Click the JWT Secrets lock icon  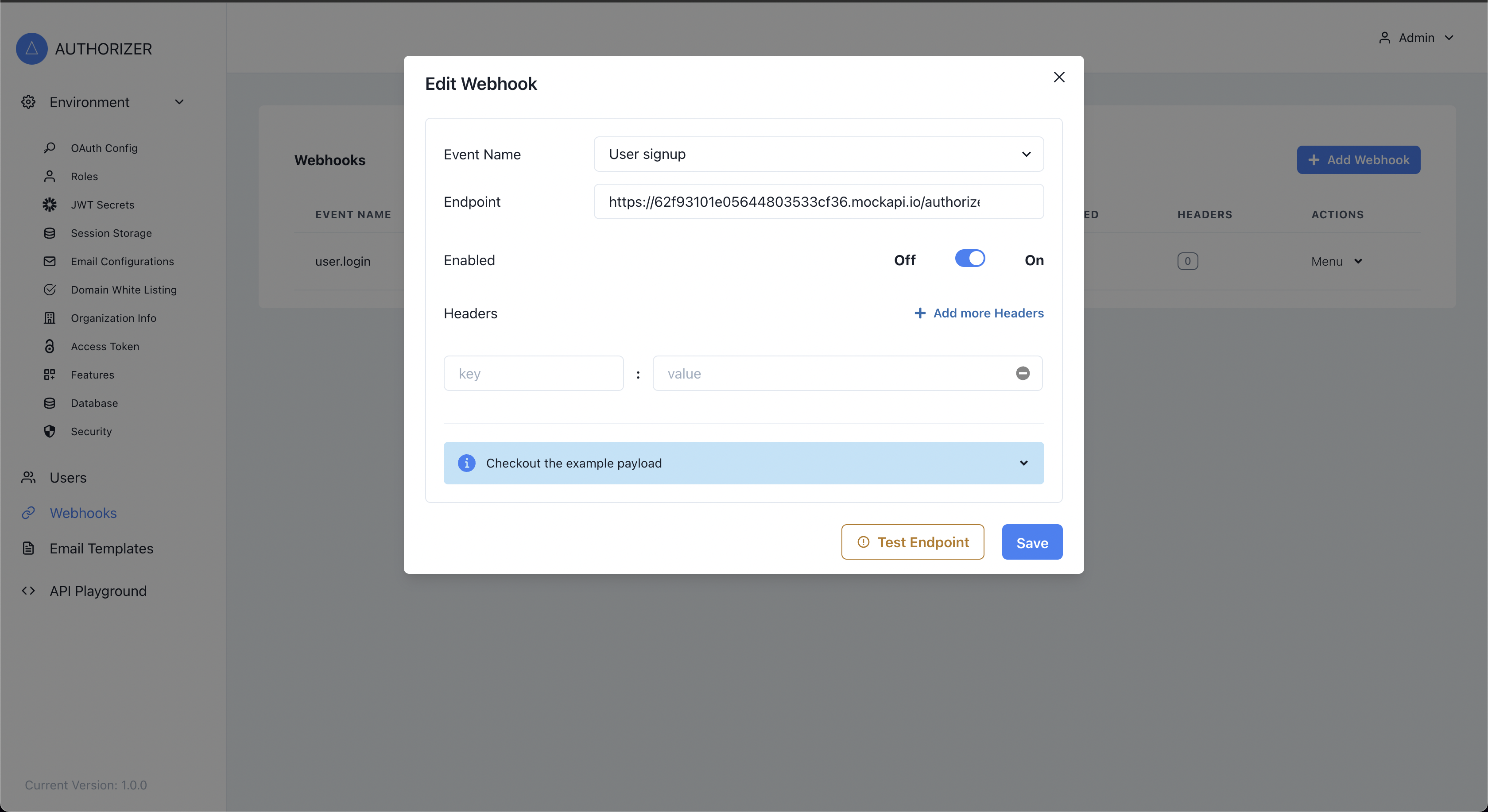(x=48, y=204)
